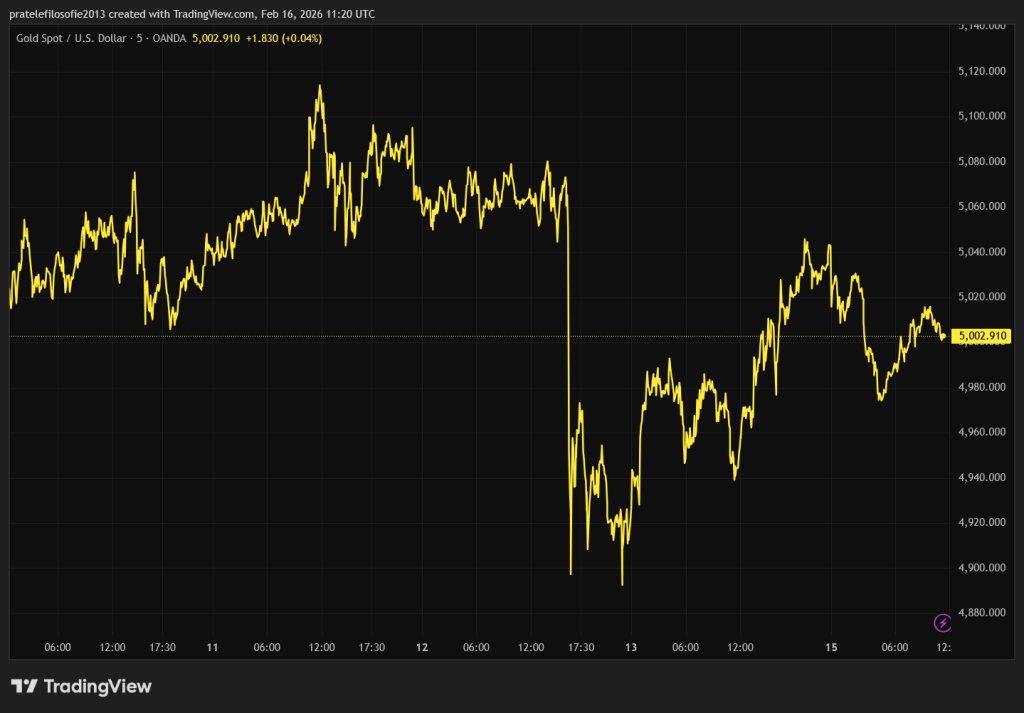Click the purple lightning bolt icon

pos(942,623)
